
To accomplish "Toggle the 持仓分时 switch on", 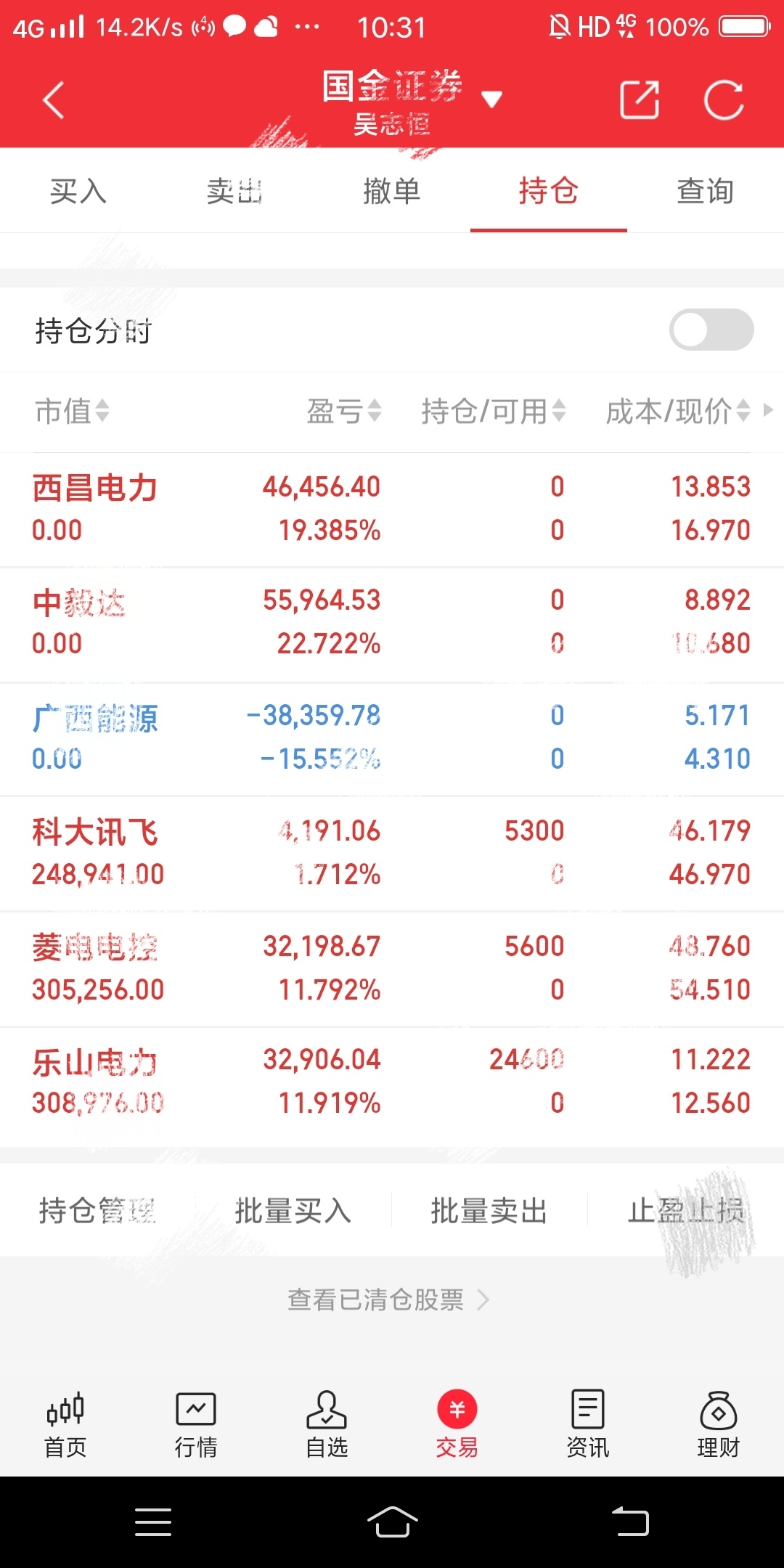I will click(711, 330).
